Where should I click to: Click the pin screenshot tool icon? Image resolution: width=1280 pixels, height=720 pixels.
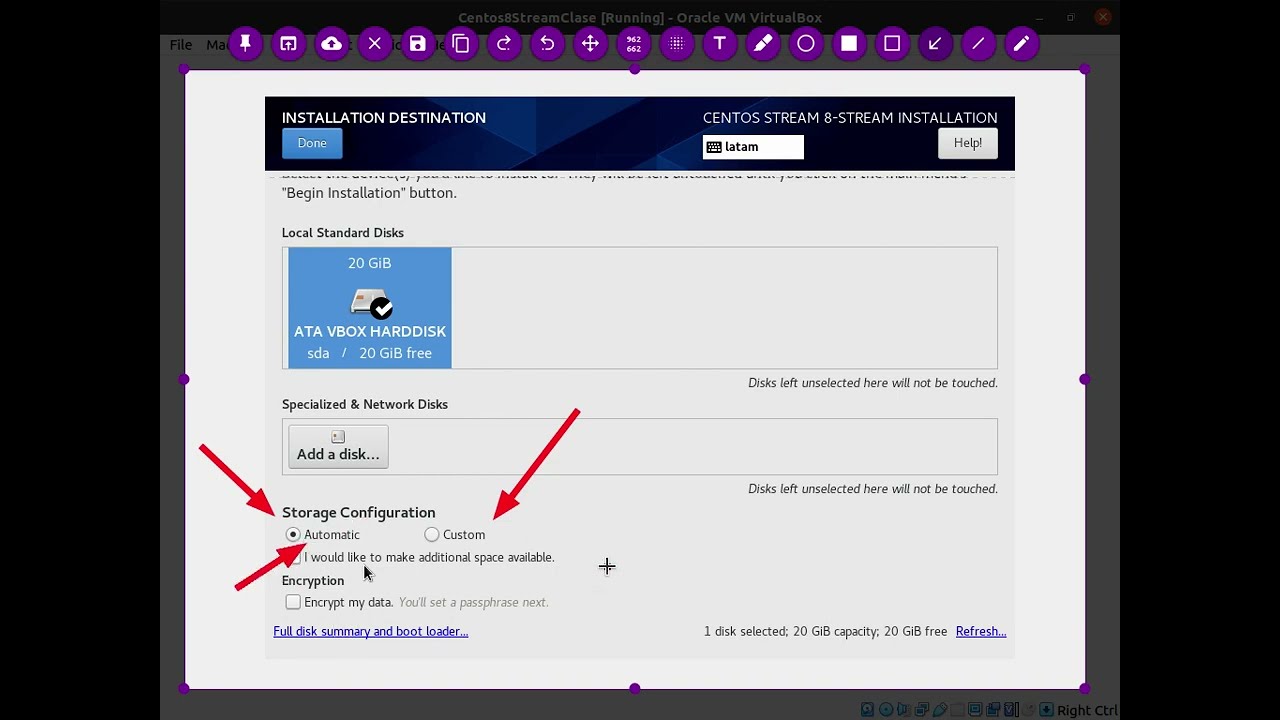click(245, 44)
